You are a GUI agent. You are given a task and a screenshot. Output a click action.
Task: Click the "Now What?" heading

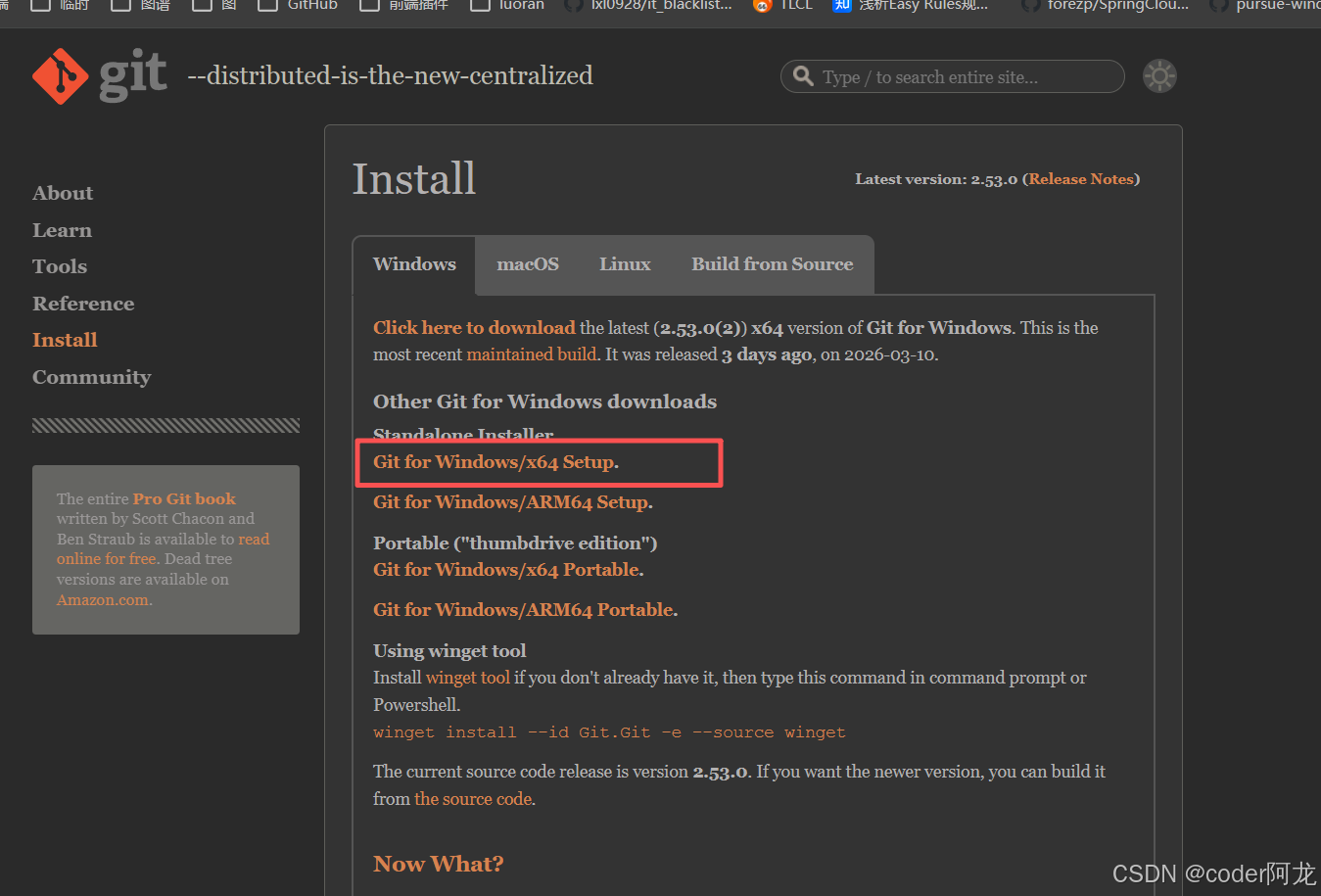[438, 864]
